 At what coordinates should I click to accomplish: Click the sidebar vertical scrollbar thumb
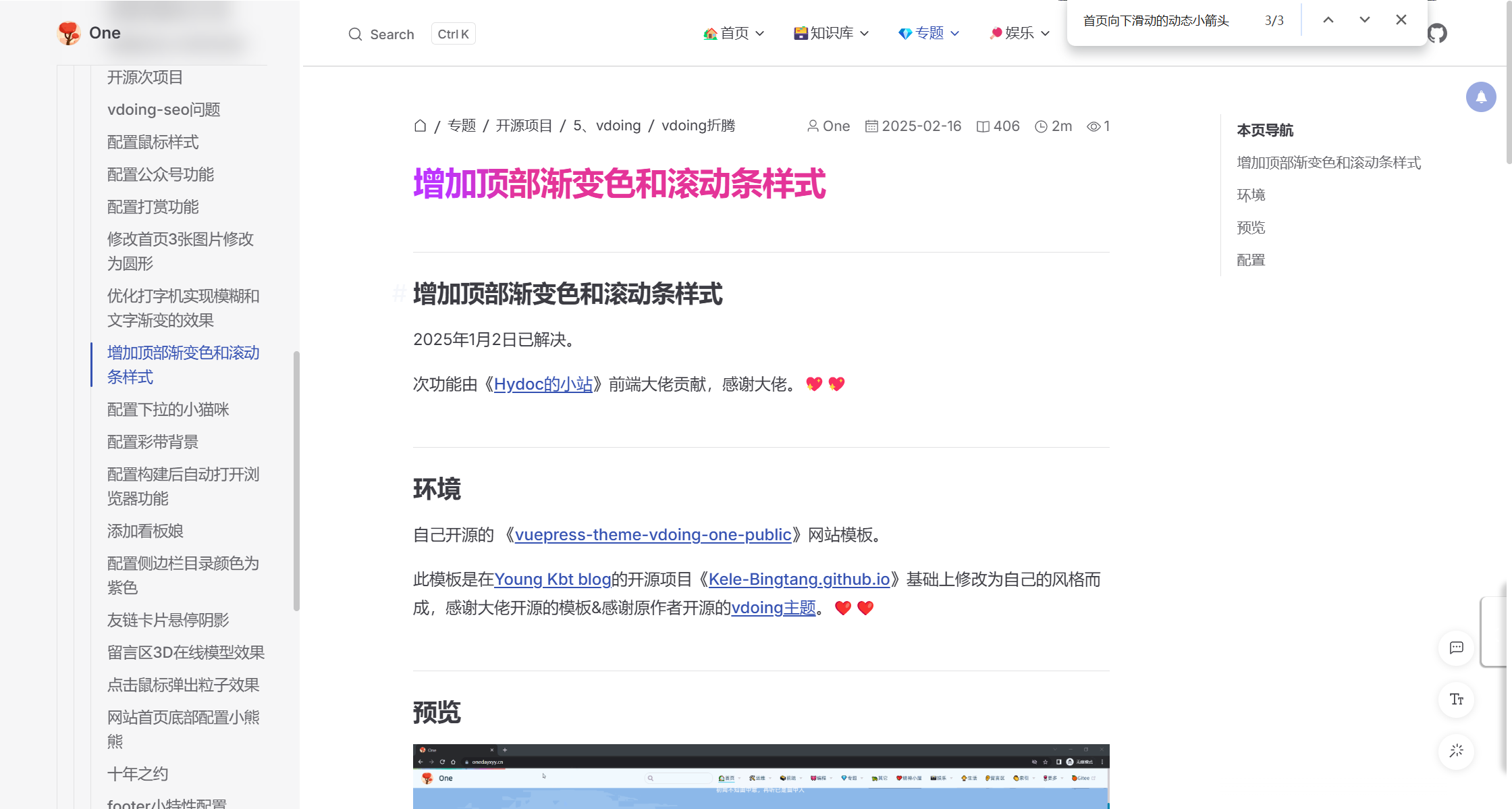click(296, 481)
